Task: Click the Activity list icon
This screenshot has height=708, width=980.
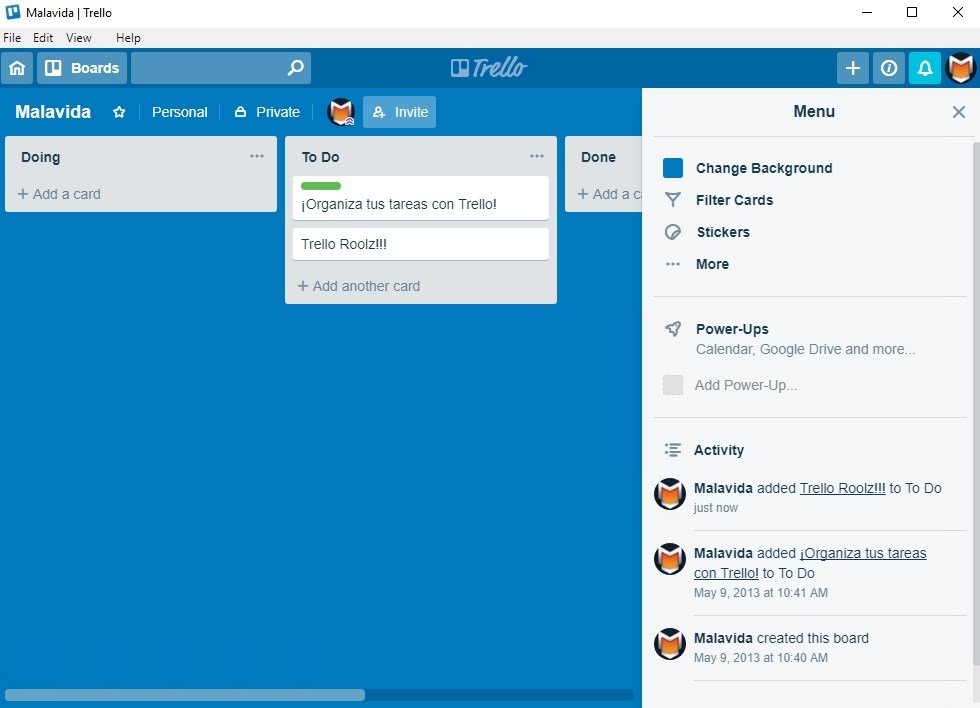Action: pos(673,450)
